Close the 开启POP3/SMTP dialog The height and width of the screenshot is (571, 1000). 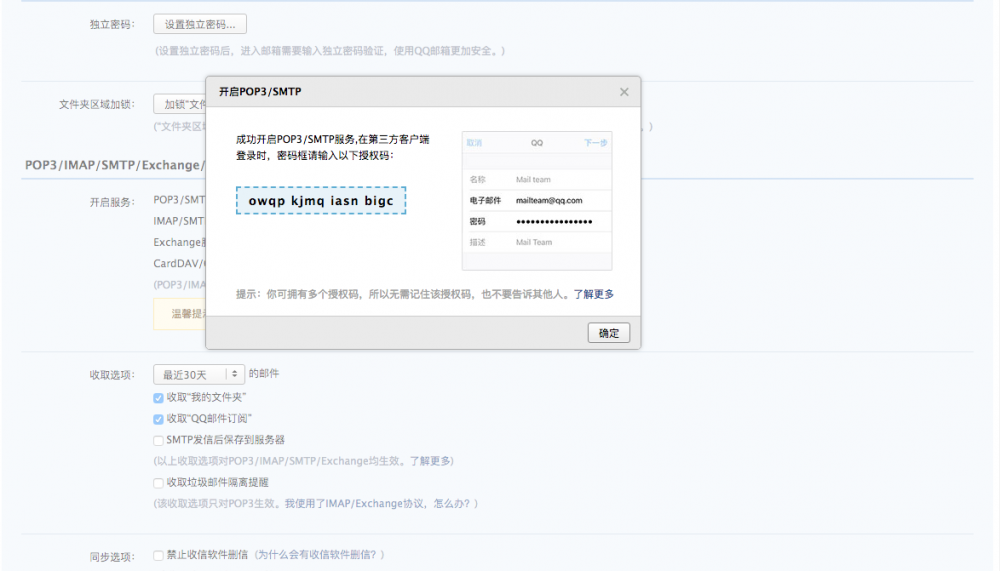pyautogui.click(x=624, y=92)
